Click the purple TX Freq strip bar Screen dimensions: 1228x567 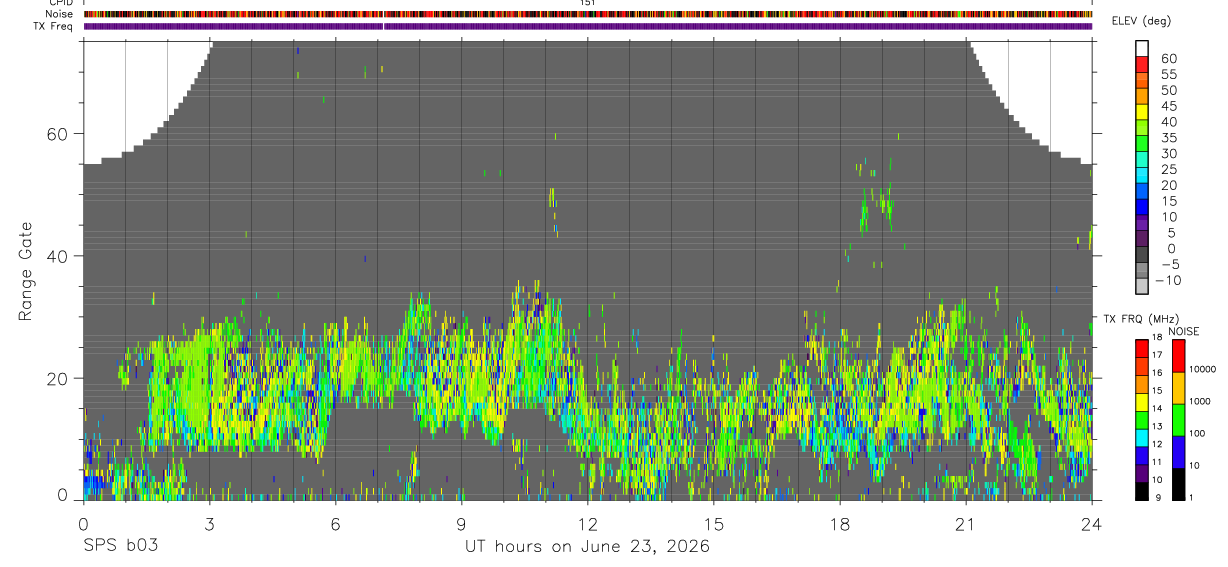pos(588,26)
